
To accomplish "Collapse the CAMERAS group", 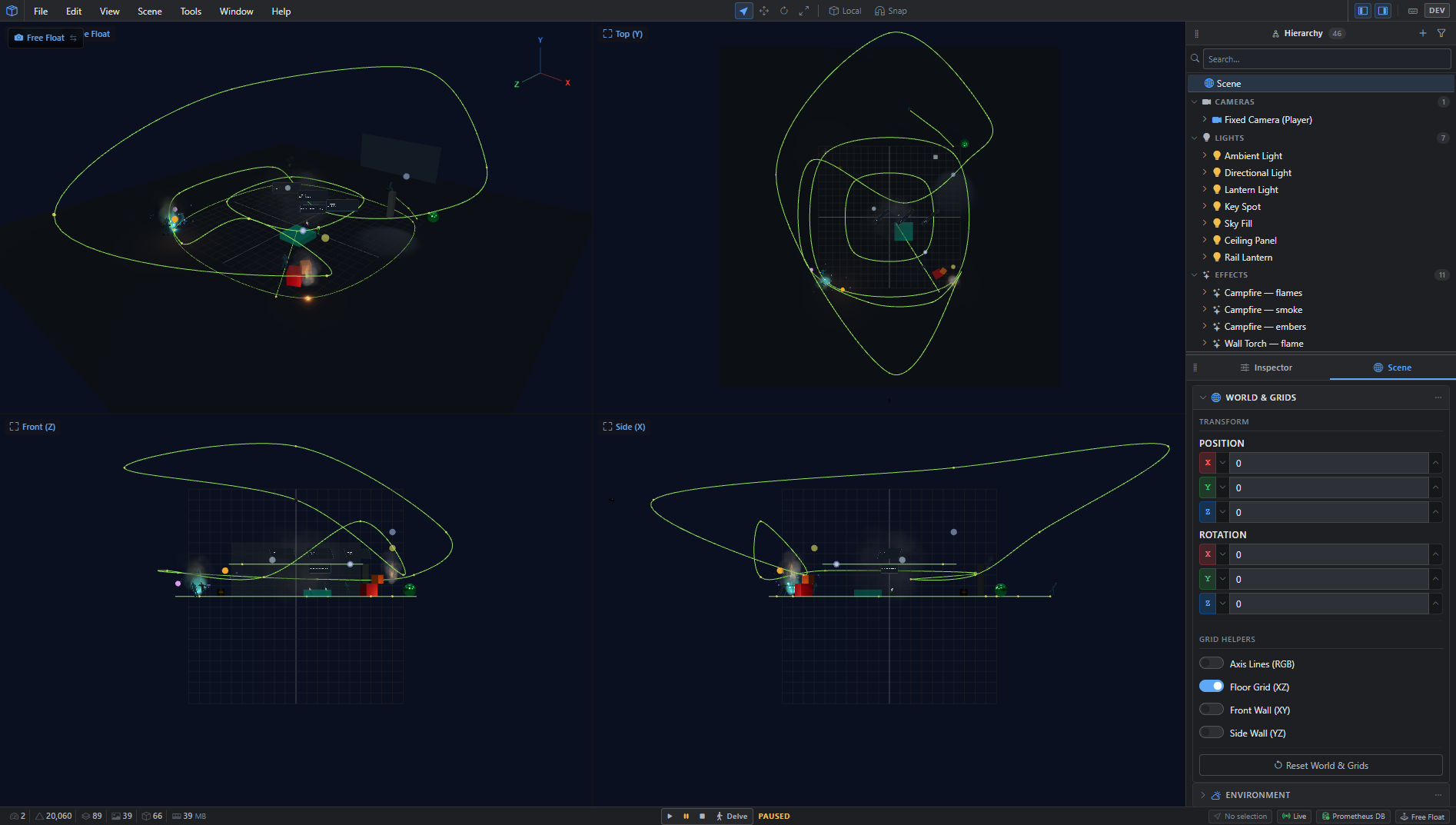I will (x=1195, y=101).
